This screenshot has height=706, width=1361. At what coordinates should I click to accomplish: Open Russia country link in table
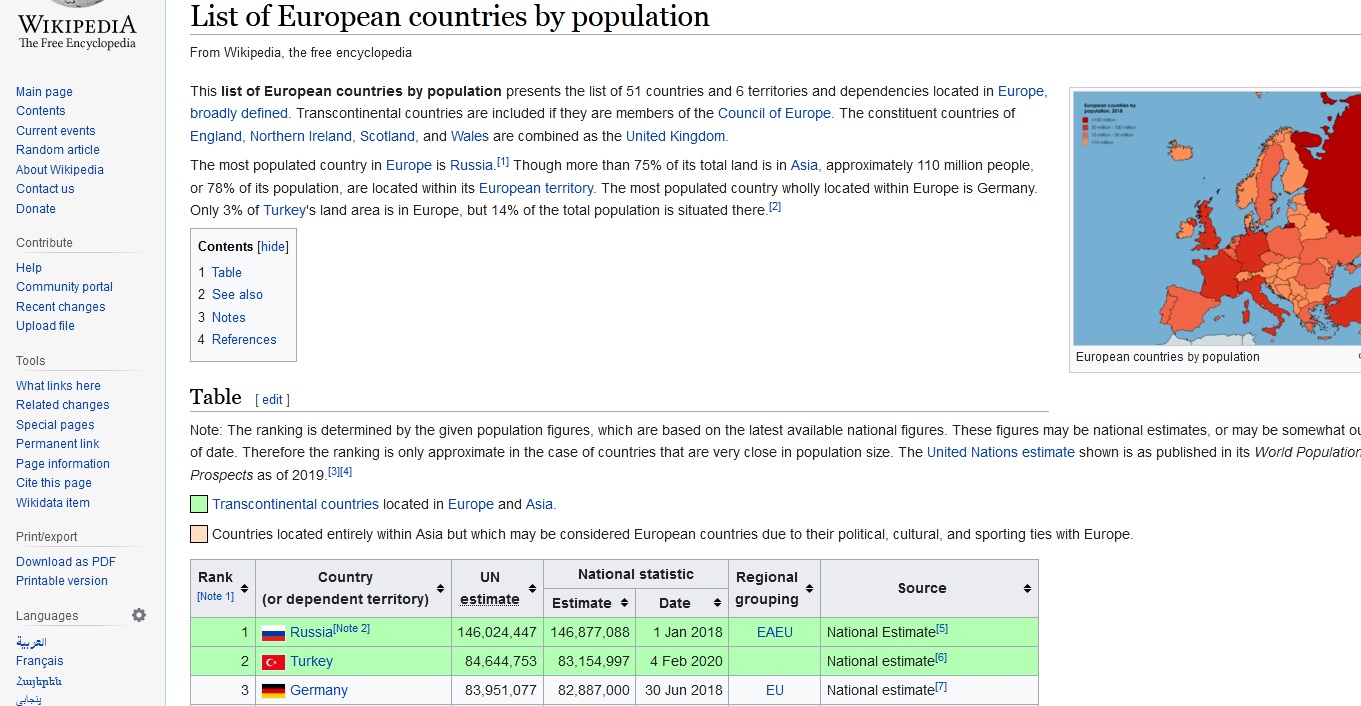pyautogui.click(x=311, y=633)
